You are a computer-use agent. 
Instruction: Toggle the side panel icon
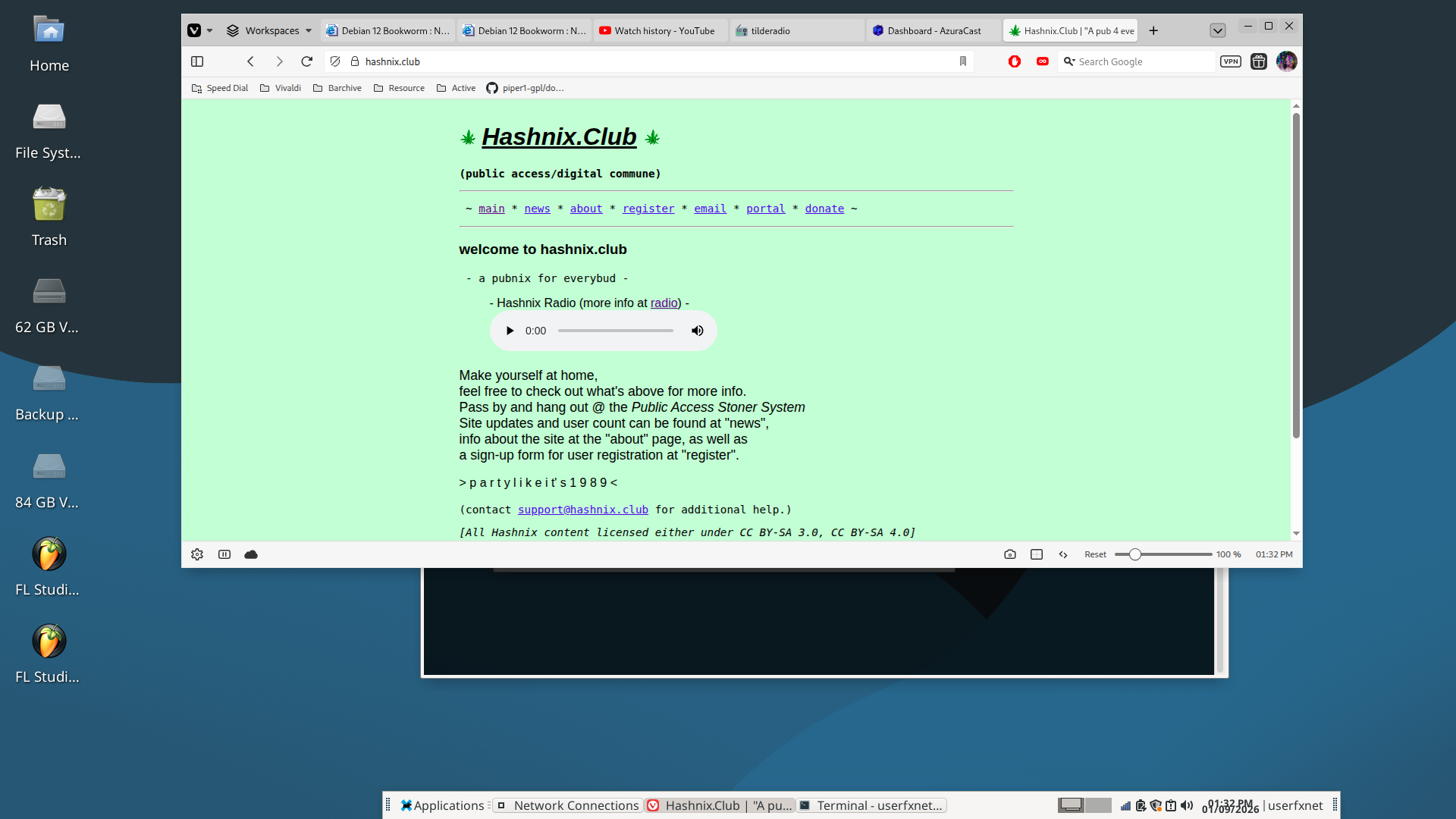(x=197, y=61)
